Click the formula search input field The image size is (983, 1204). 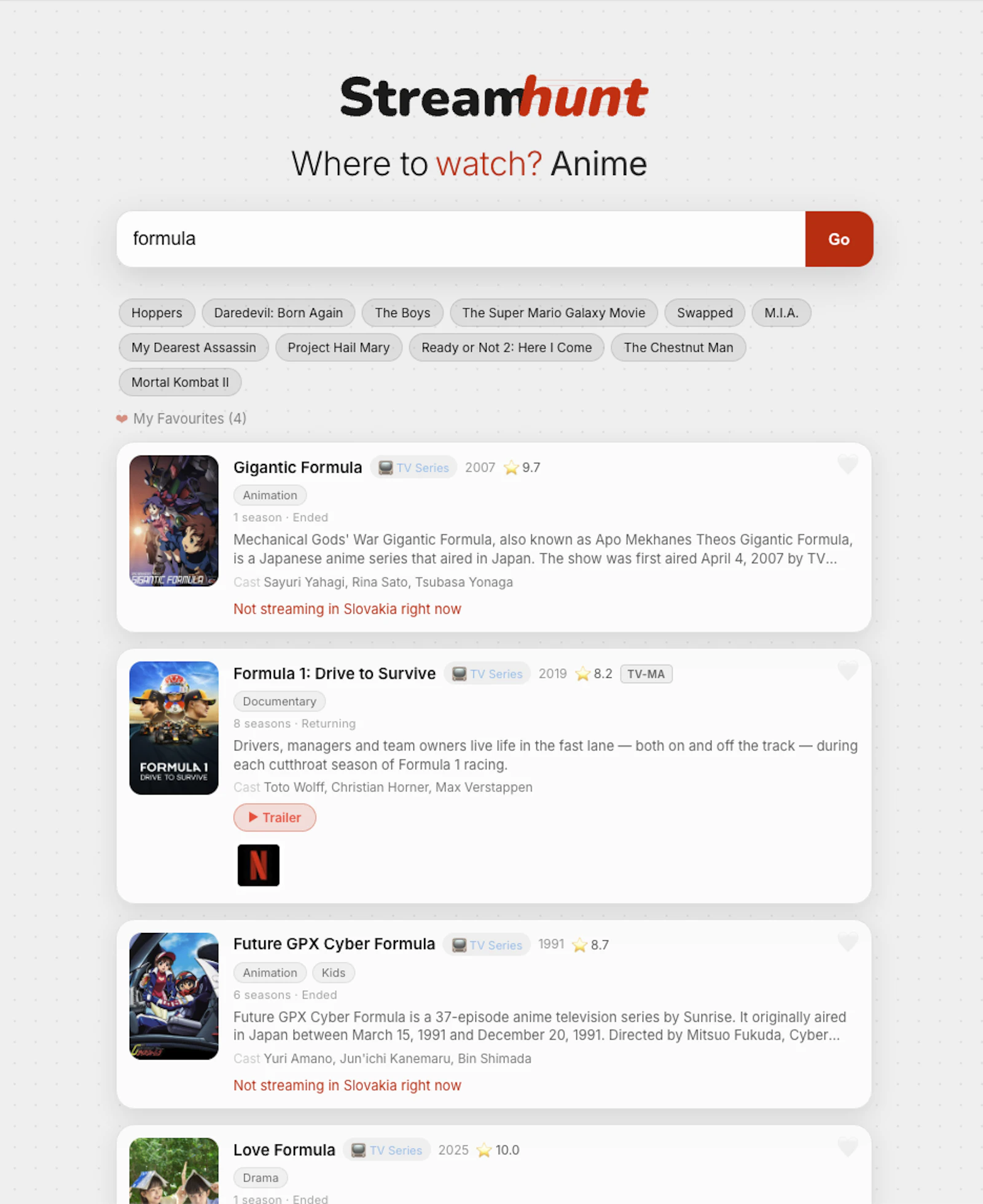click(x=461, y=239)
